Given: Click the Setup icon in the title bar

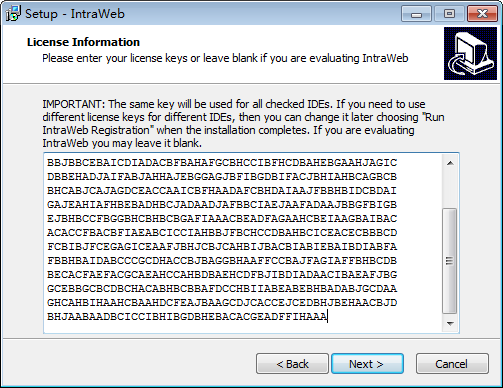Looking at the screenshot, I should (x=13, y=14).
